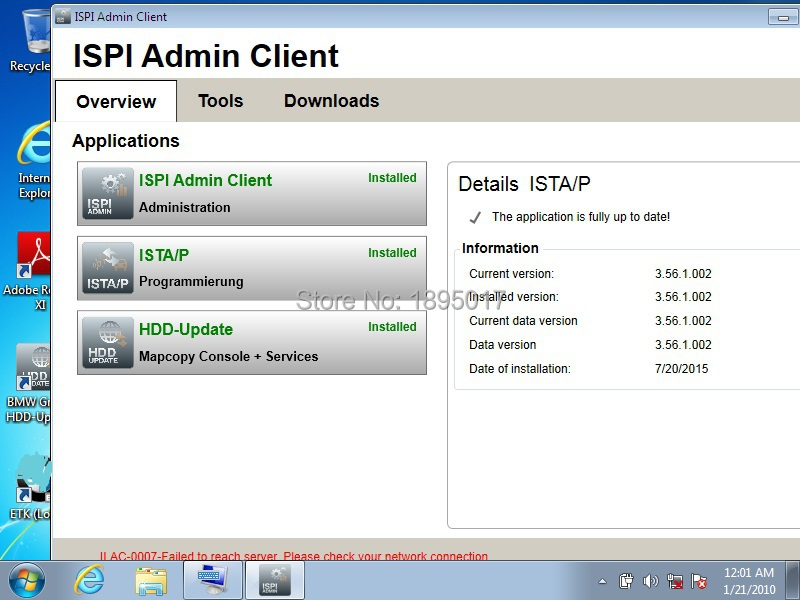
Task: Switch to the Overview tab
Action: [116, 102]
